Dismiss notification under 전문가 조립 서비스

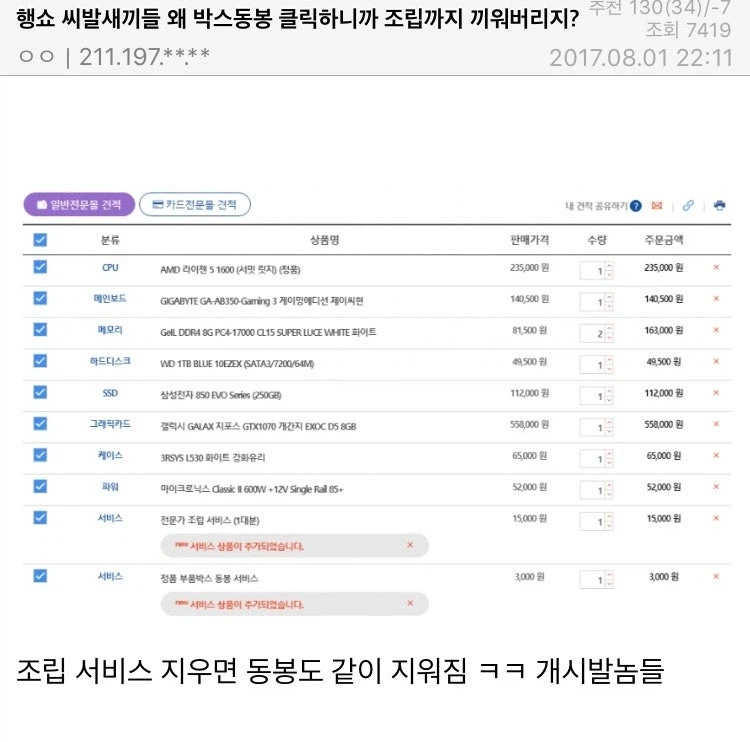coord(410,545)
